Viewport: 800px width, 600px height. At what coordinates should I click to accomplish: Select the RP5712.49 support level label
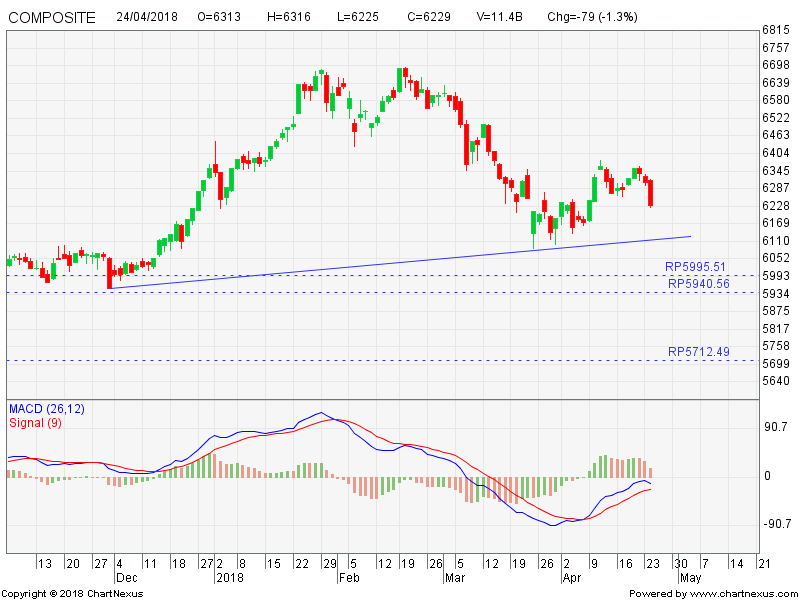coord(698,352)
